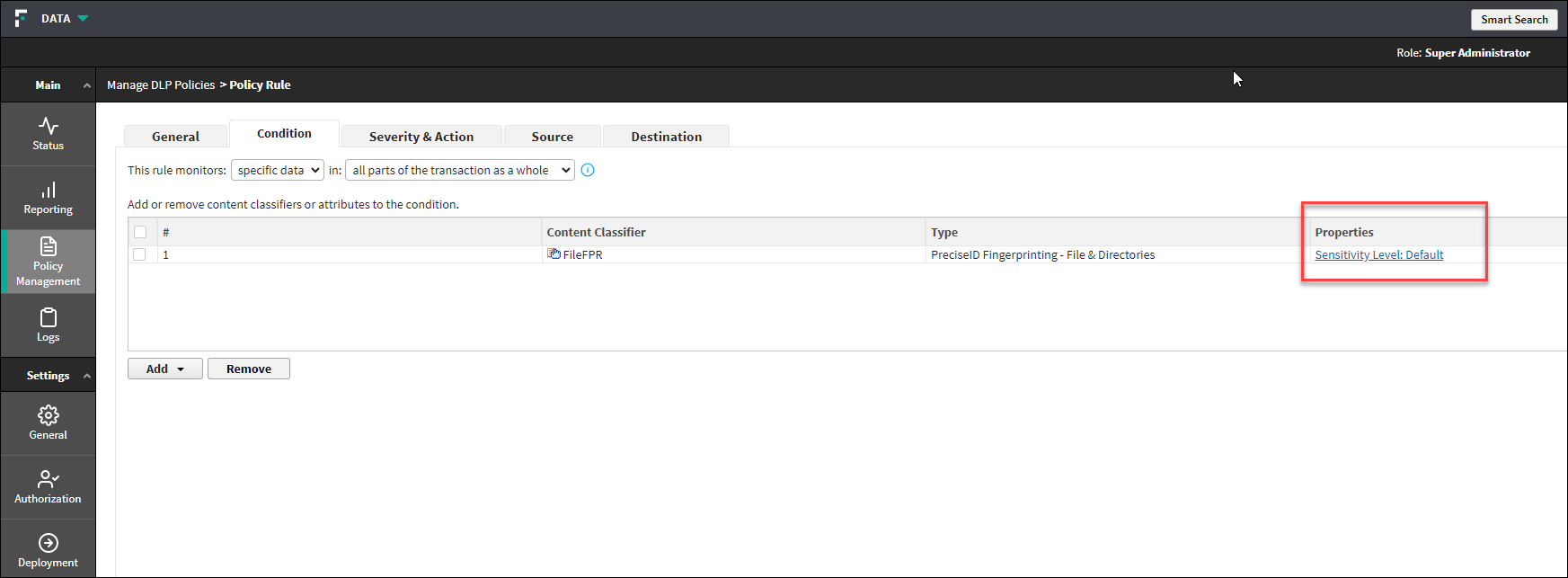Open the 'all parts of the transaction' dropdown
This screenshot has height=578, width=1568.
coord(459,170)
